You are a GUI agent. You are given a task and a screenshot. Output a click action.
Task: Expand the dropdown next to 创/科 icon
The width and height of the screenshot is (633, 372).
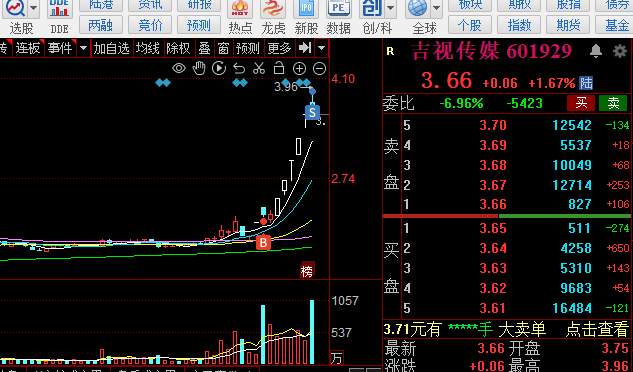point(390,8)
